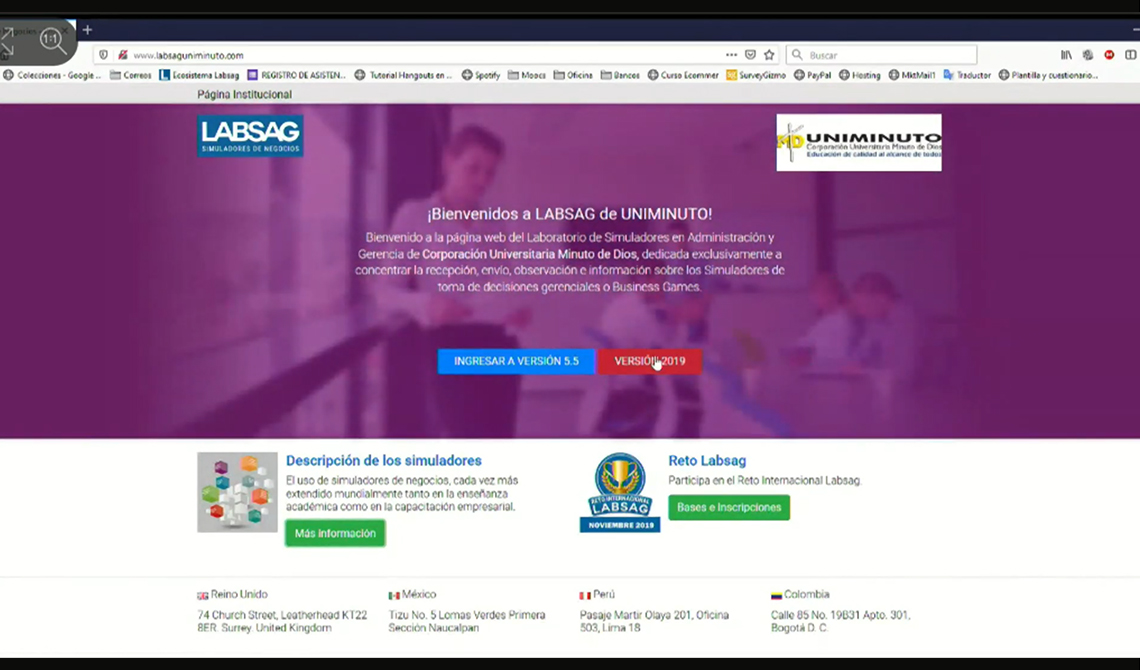
Task: Open the Colecciones - Google bookmark
Action: (52, 75)
